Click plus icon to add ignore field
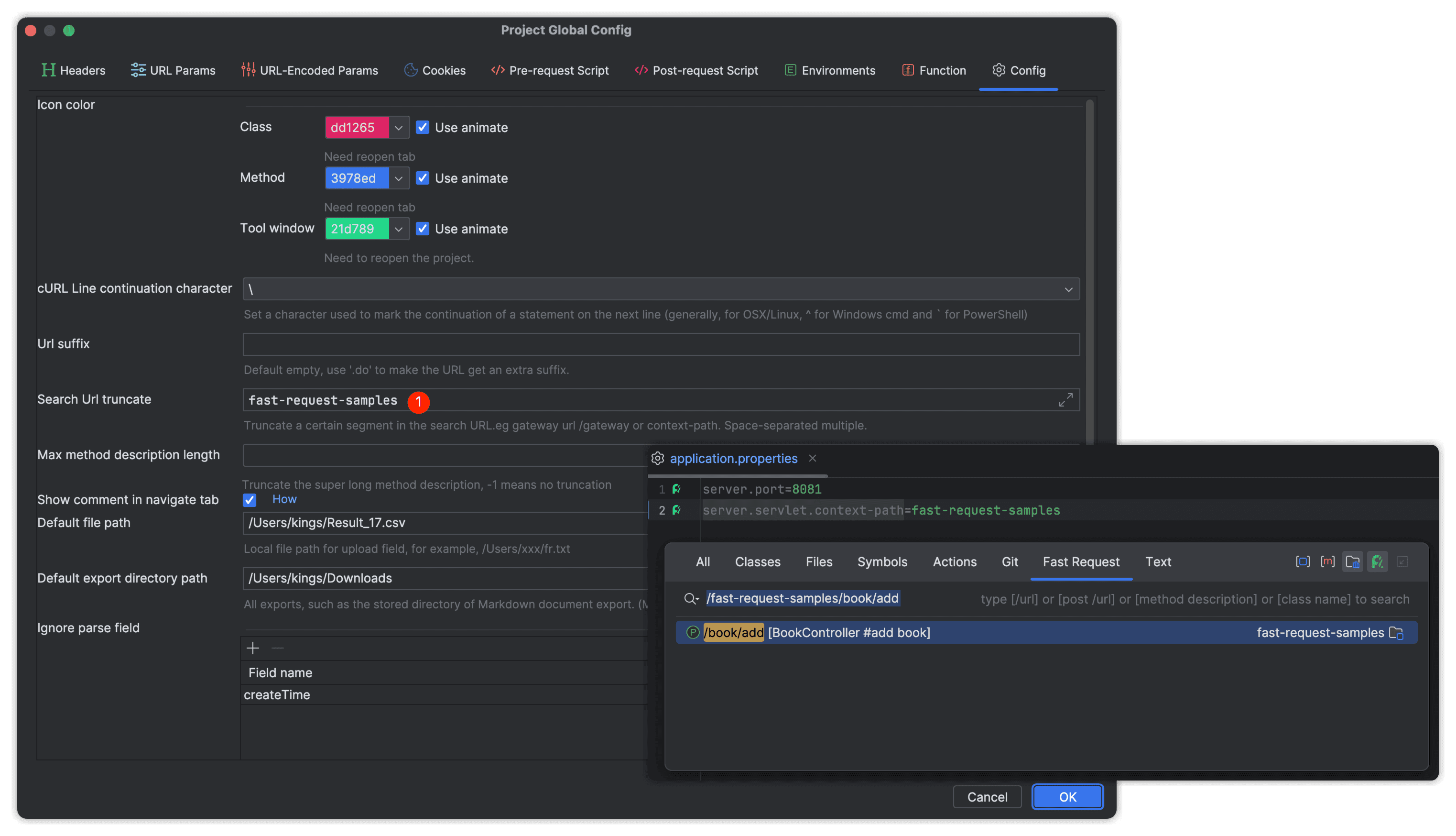Image resolution: width=1456 pixels, height=836 pixels. coord(252,648)
